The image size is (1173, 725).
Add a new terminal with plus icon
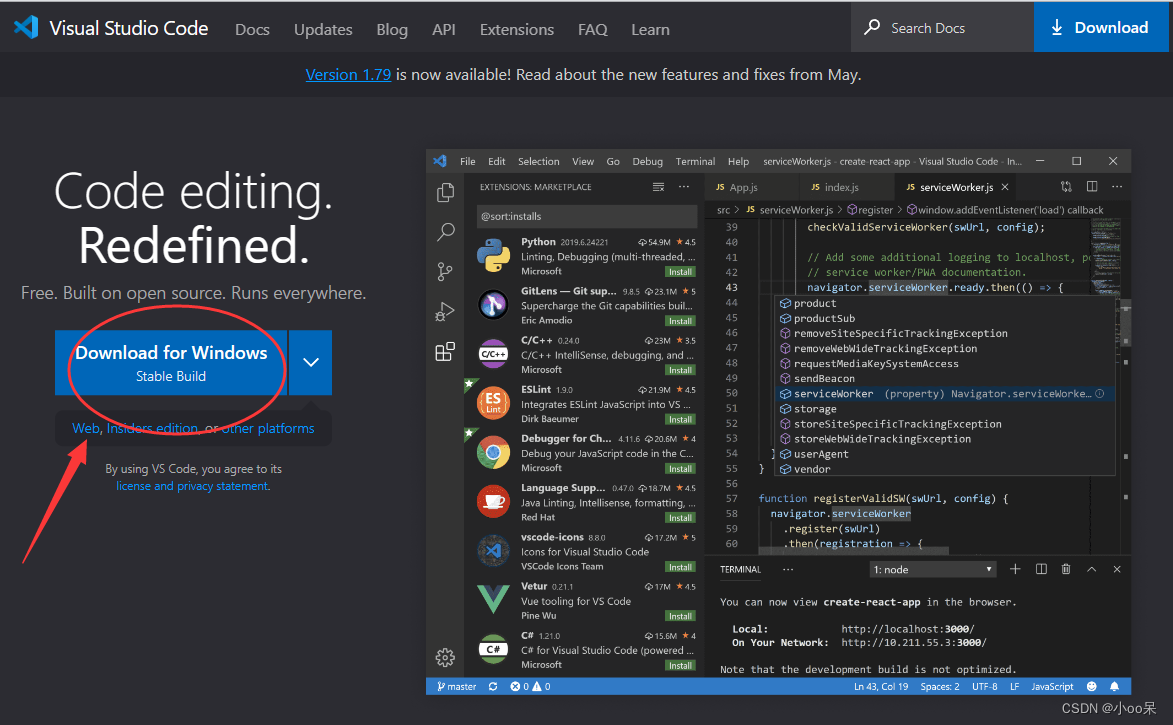[1015, 569]
